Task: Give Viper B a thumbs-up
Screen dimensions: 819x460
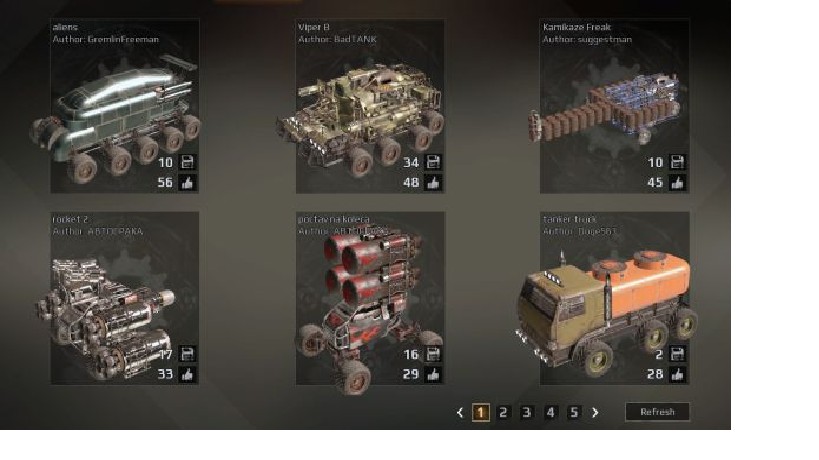Action: (432, 183)
